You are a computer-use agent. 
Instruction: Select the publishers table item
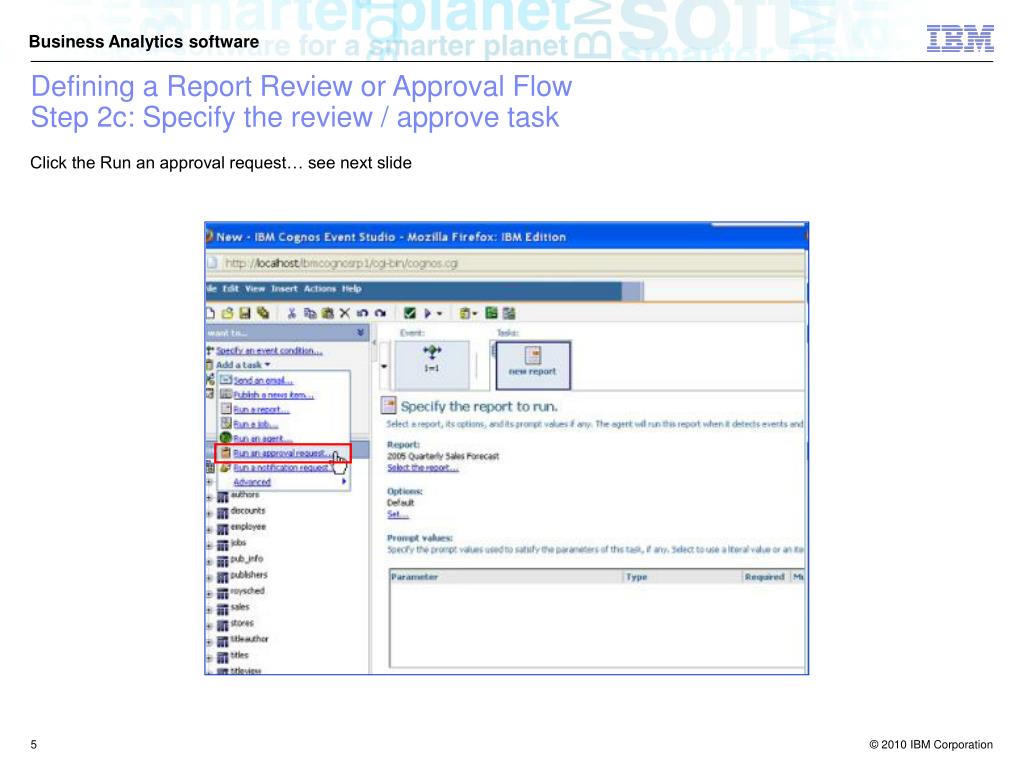(249, 575)
